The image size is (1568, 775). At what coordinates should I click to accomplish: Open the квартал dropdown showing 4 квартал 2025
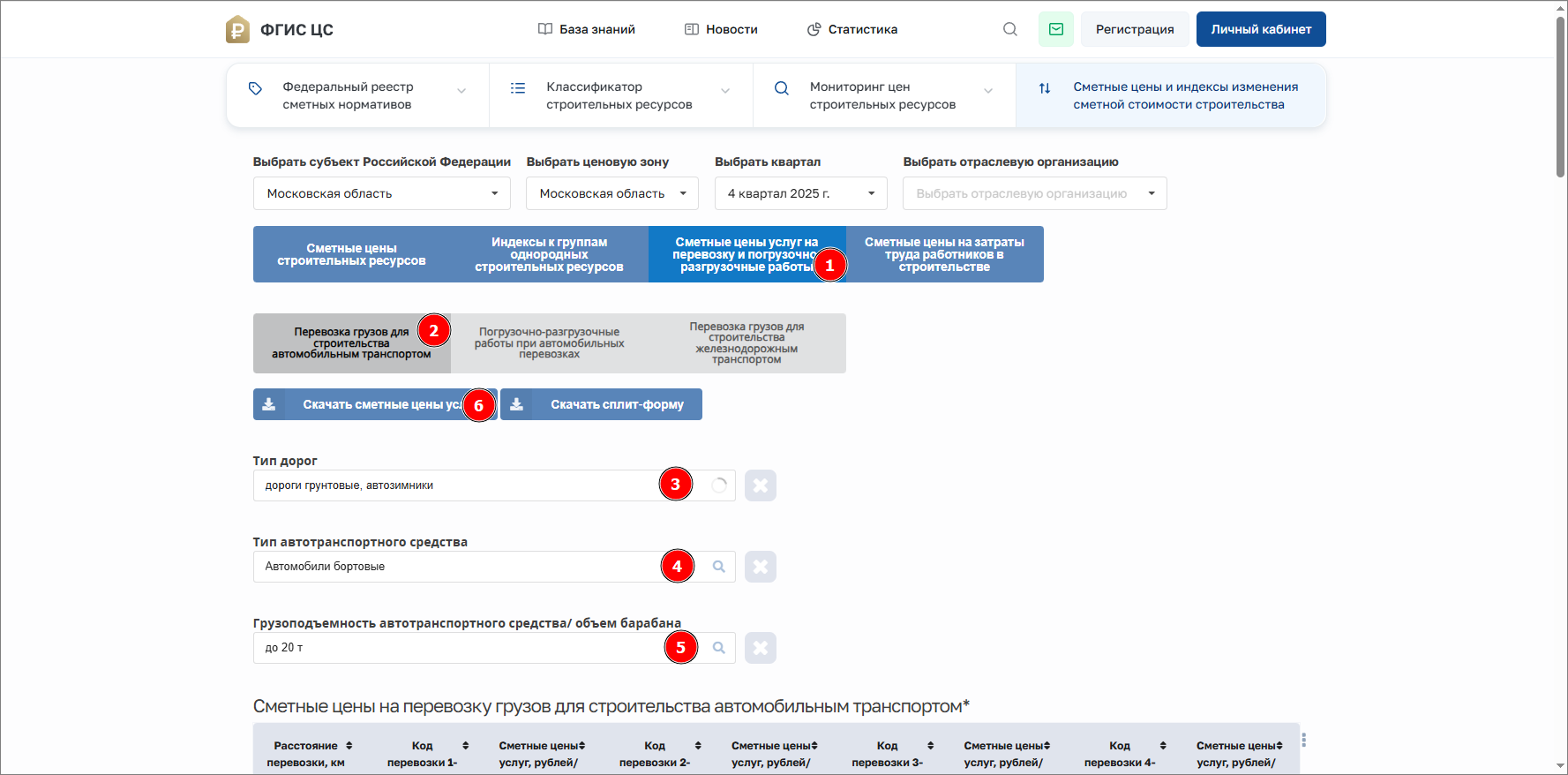800,193
